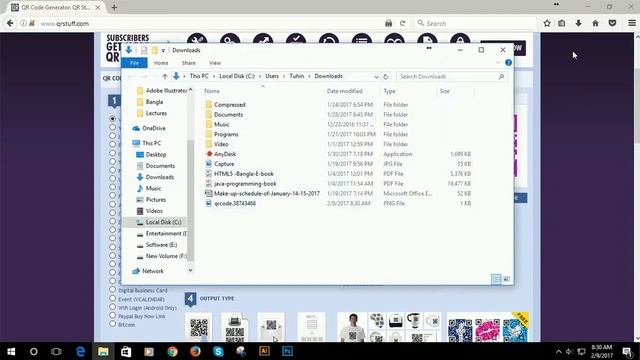The height and width of the screenshot is (360, 640).
Task: Open Pictures in navigation pane
Action: tap(156, 200)
